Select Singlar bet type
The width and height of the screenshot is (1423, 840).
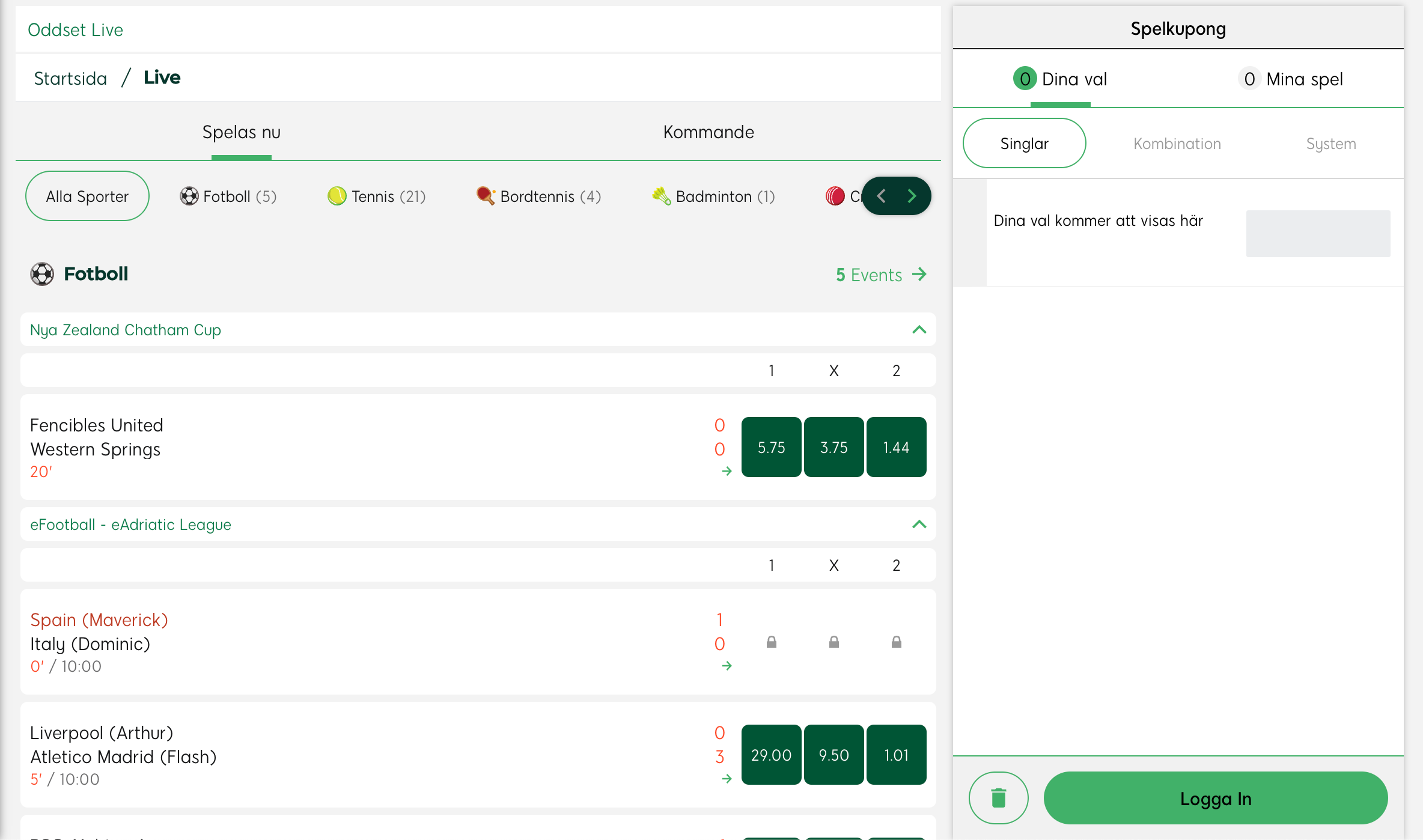1024,144
